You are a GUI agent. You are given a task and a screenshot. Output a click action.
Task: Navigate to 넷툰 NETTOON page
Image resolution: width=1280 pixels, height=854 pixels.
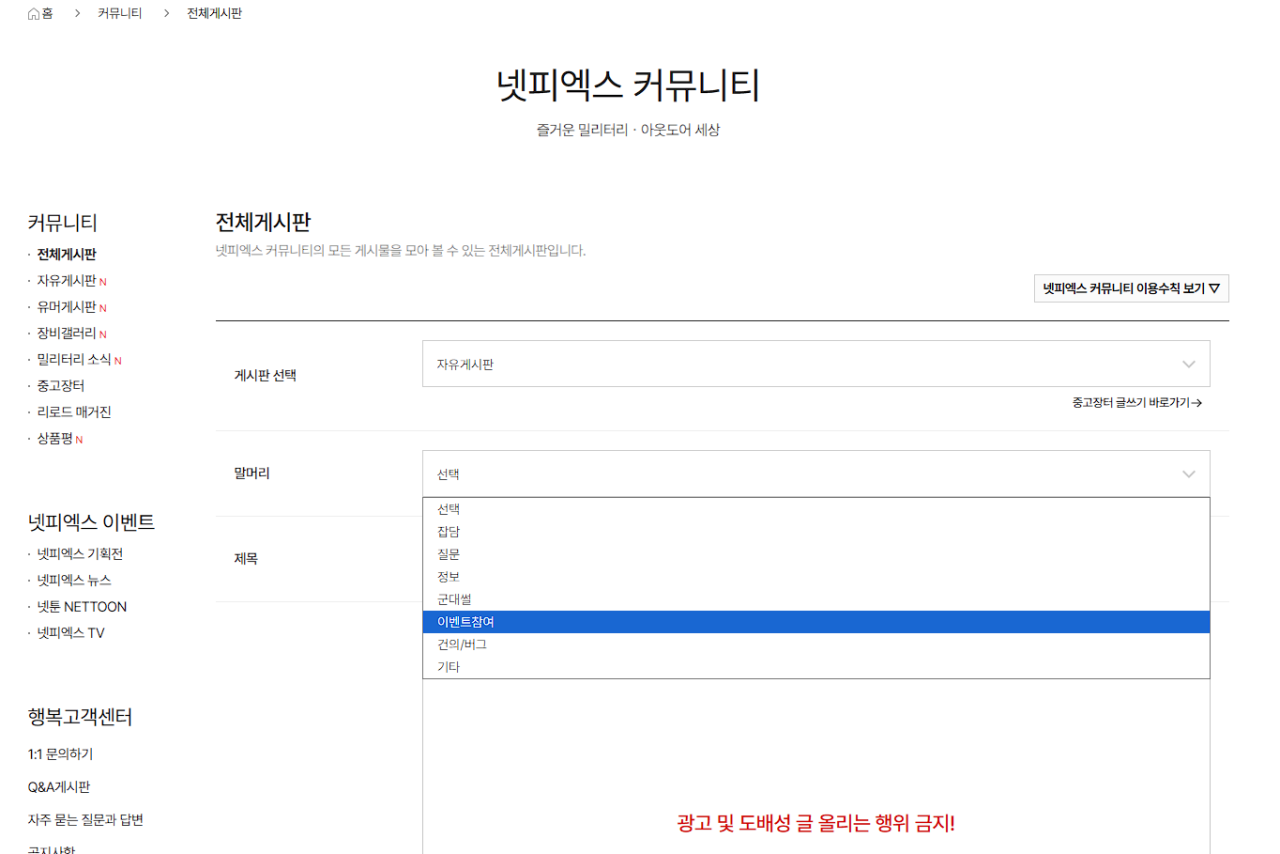click(x=82, y=606)
